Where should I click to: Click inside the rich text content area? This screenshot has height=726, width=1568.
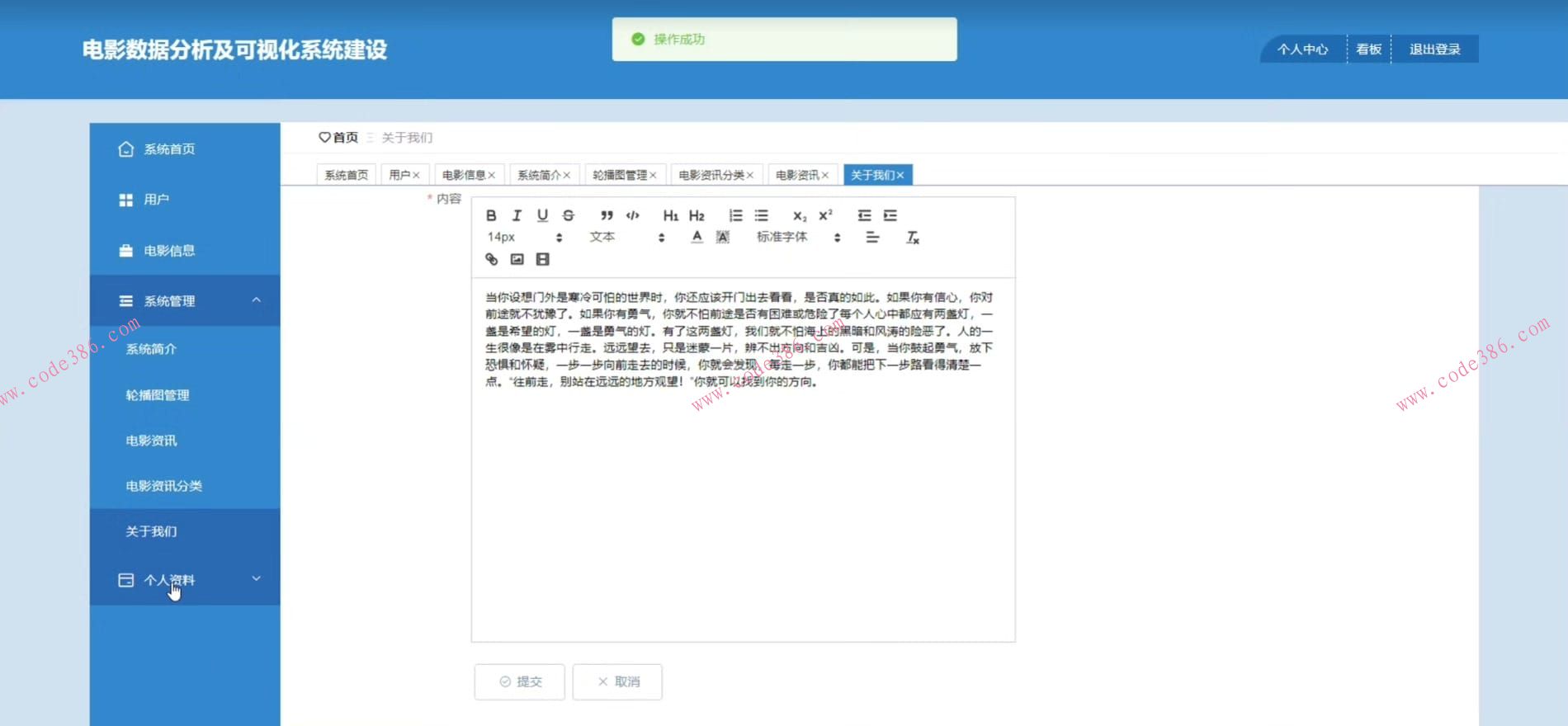(743, 511)
